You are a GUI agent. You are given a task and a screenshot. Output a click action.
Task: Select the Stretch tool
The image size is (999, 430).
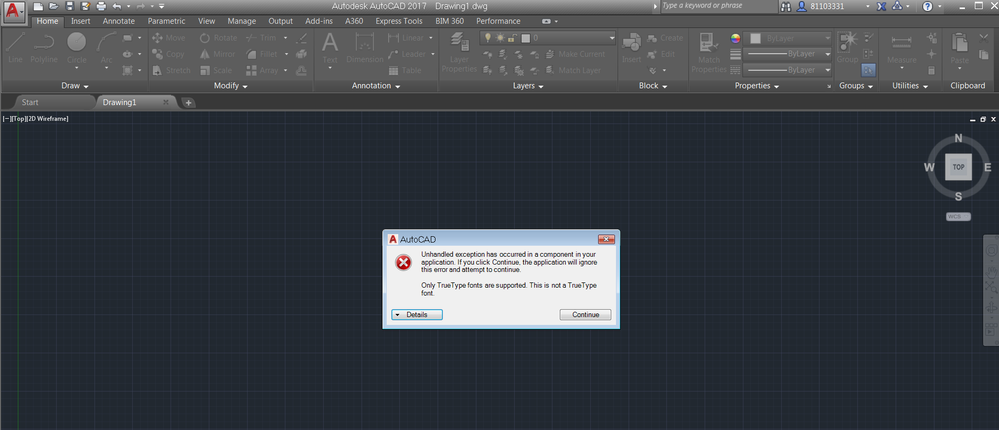coord(171,70)
